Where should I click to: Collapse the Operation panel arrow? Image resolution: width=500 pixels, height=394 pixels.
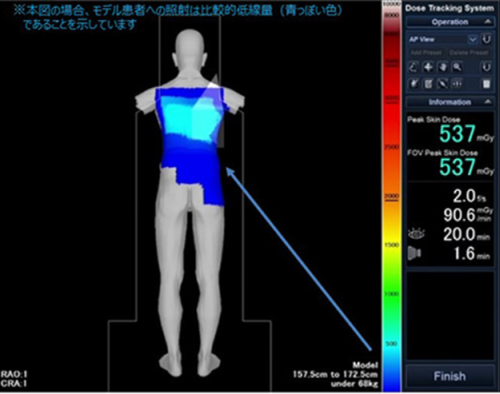(487, 22)
